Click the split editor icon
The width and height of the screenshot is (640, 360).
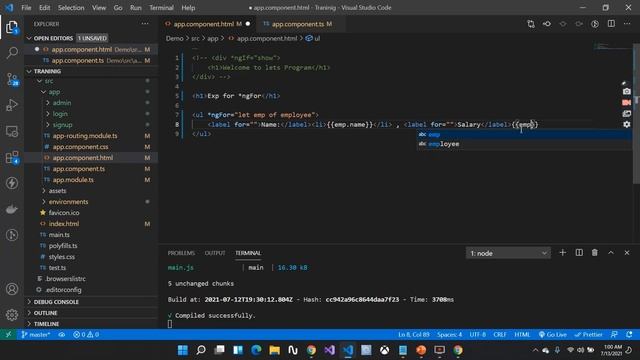[611, 24]
